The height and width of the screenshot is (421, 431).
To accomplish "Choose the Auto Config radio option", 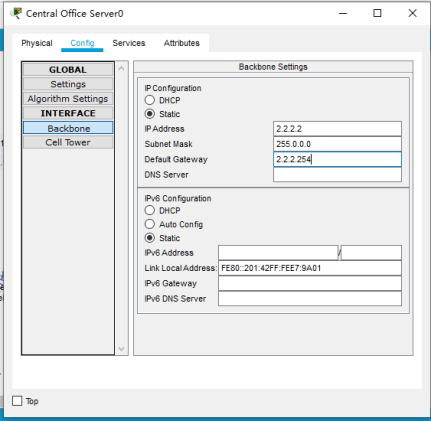I will [x=150, y=224].
